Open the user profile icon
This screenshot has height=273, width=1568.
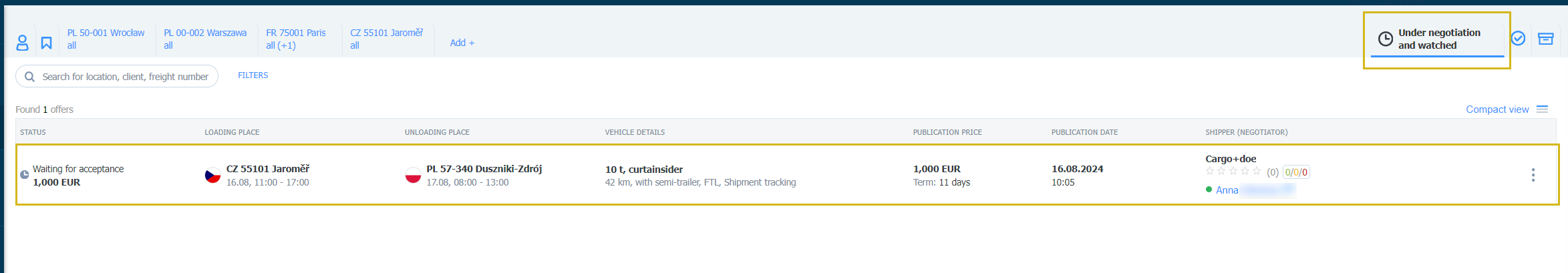coord(22,43)
